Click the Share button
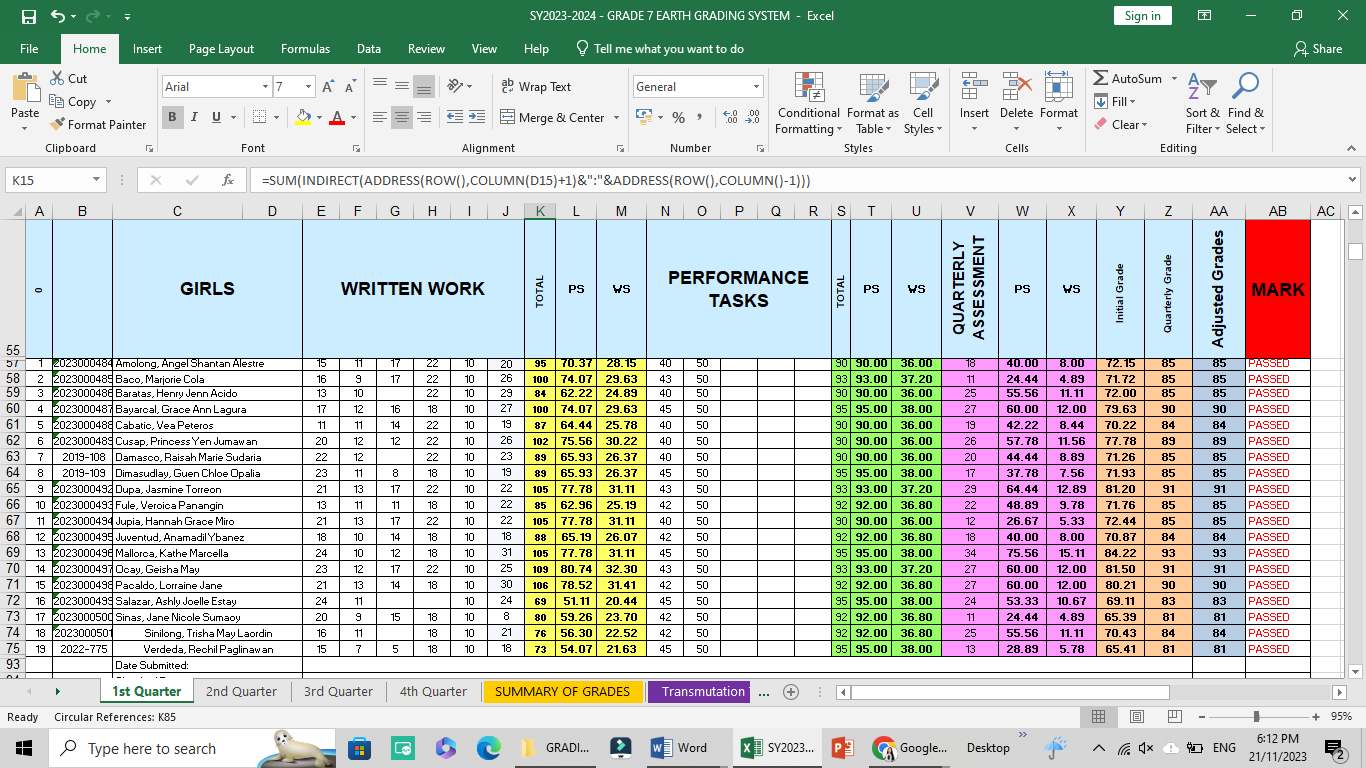The width and height of the screenshot is (1366, 768). [1317, 49]
